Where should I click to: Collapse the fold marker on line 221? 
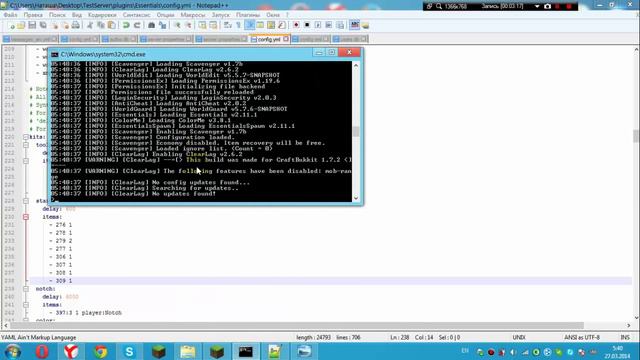click(26, 145)
